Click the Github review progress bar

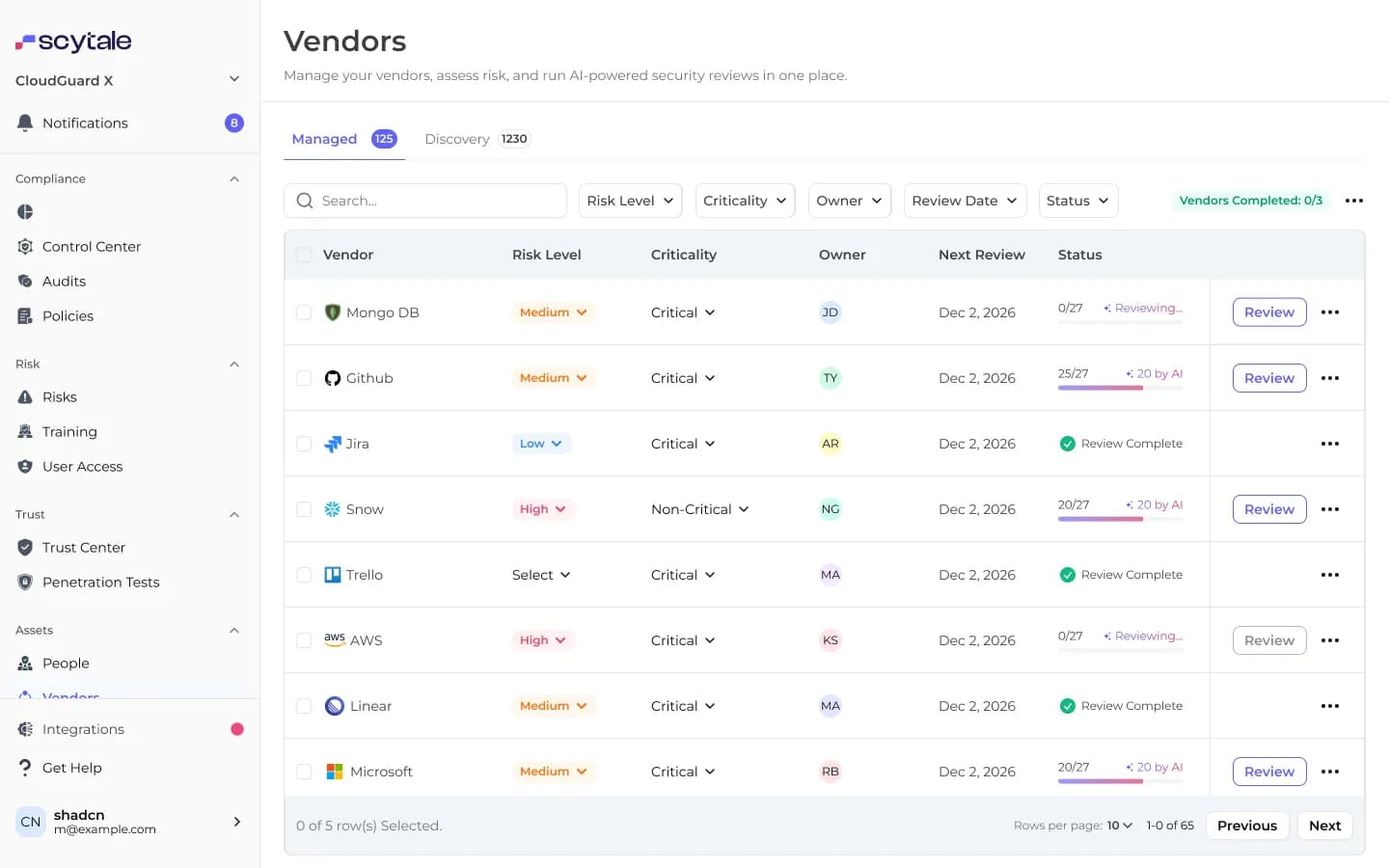[1120, 388]
